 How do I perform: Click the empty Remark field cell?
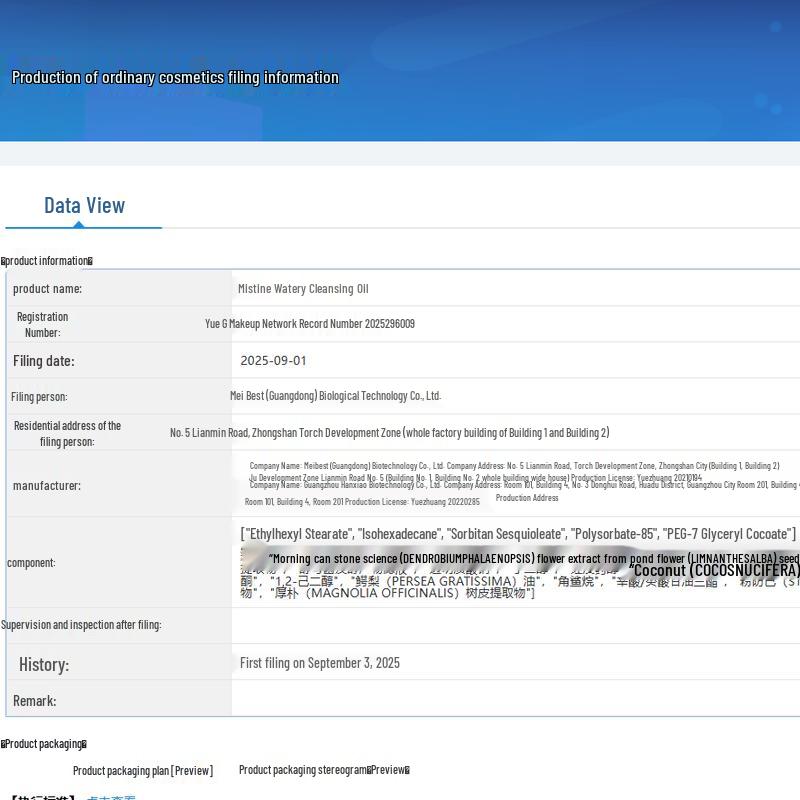click(x=515, y=700)
